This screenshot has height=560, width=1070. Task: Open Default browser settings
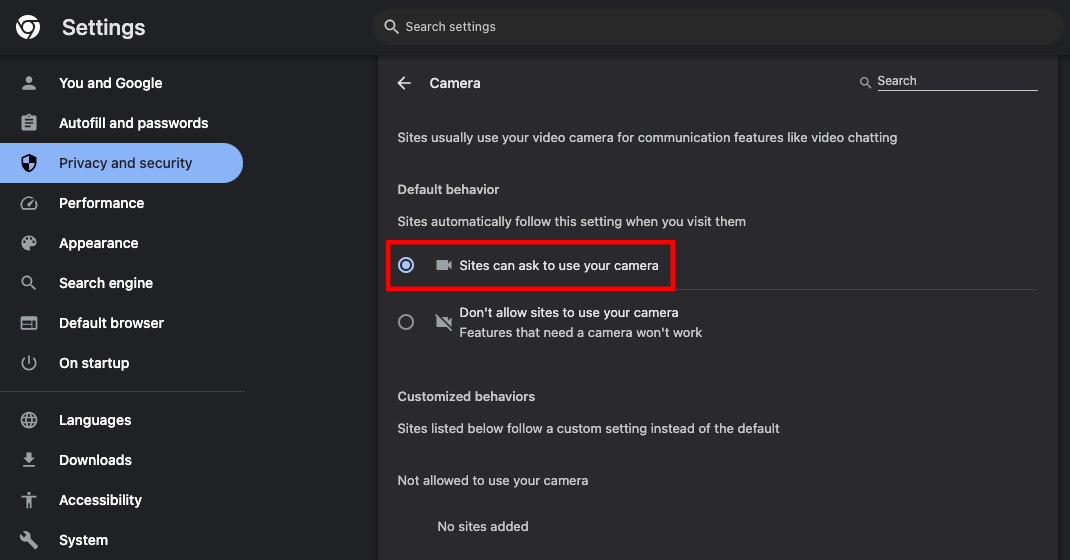[x=121, y=323]
